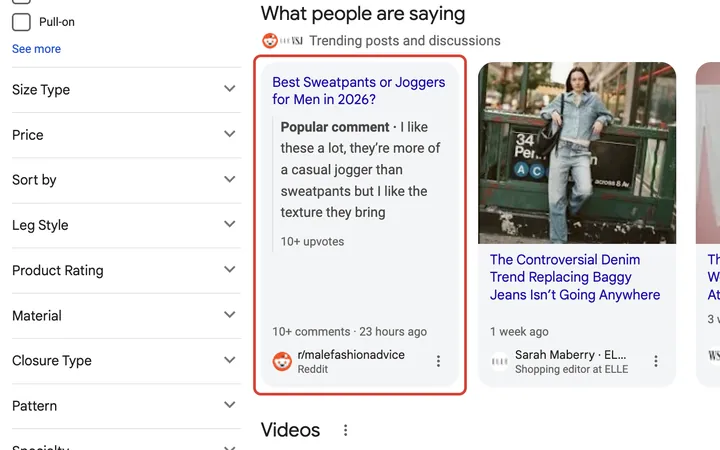Image resolution: width=720 pixels, height=450 pixels.
Task: Open the denim outfit article thumbnail
Action: (x=577, y=153)
